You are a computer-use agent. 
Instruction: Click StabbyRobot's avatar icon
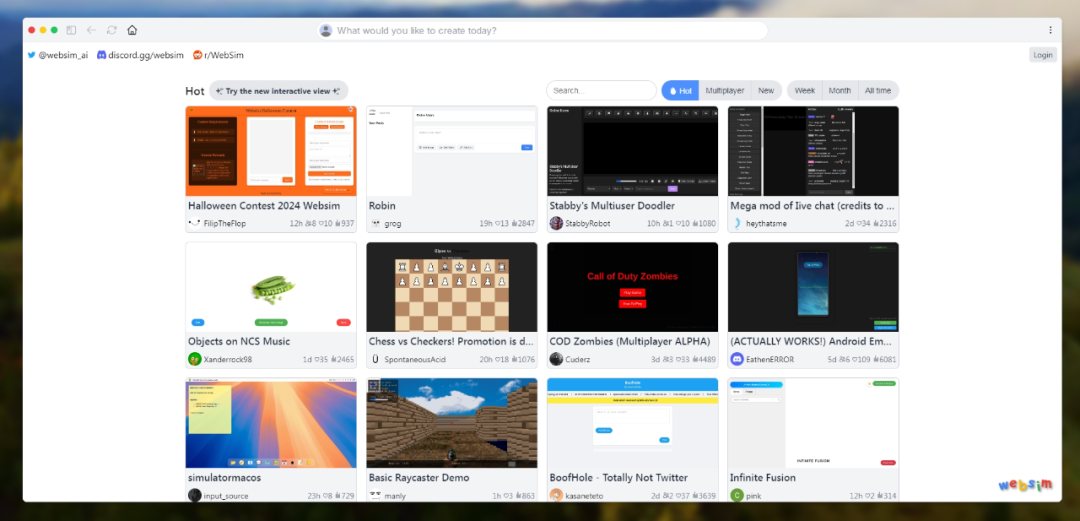[556, 223]
